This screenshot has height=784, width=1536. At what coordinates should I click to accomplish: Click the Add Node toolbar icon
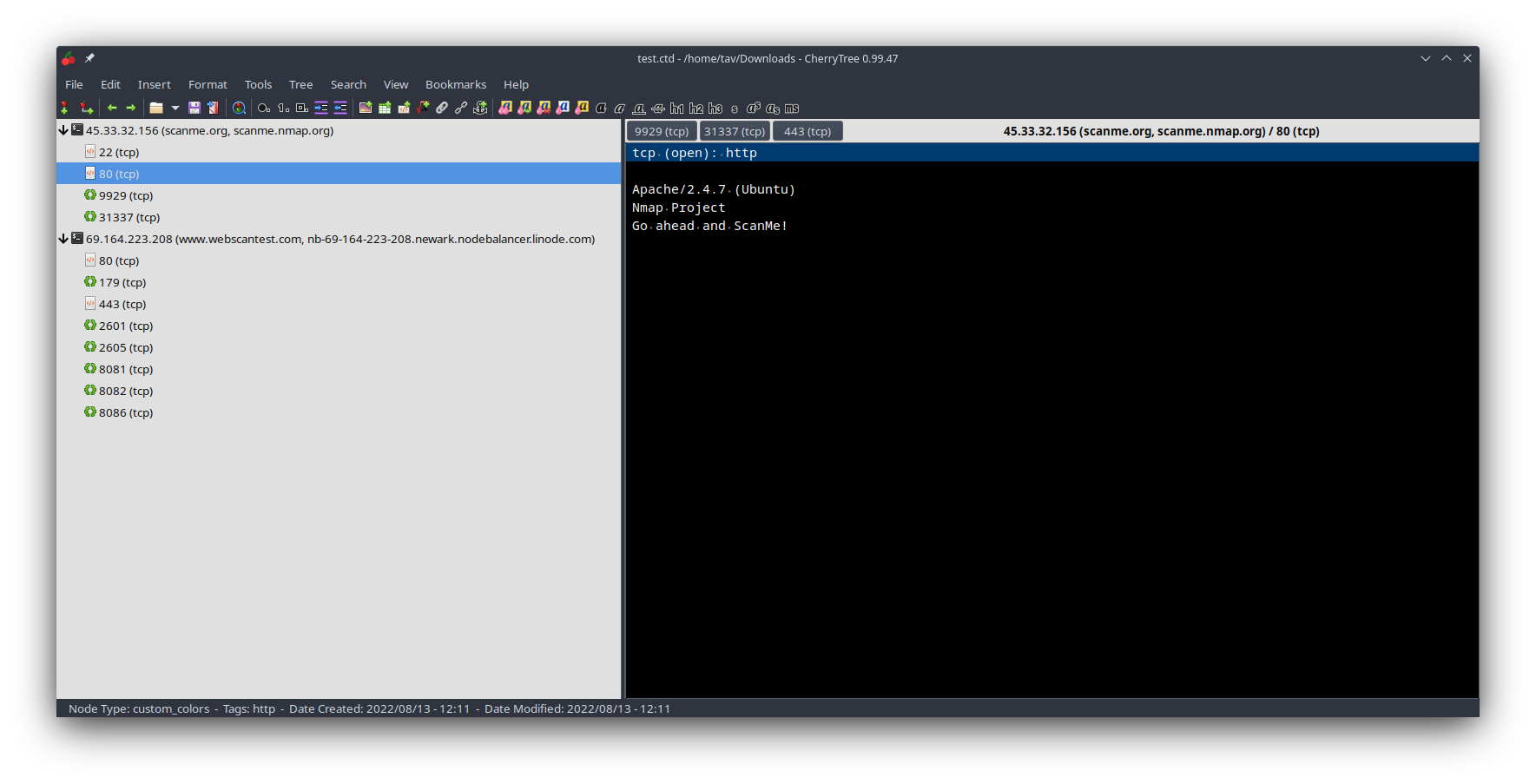(64, 108)
